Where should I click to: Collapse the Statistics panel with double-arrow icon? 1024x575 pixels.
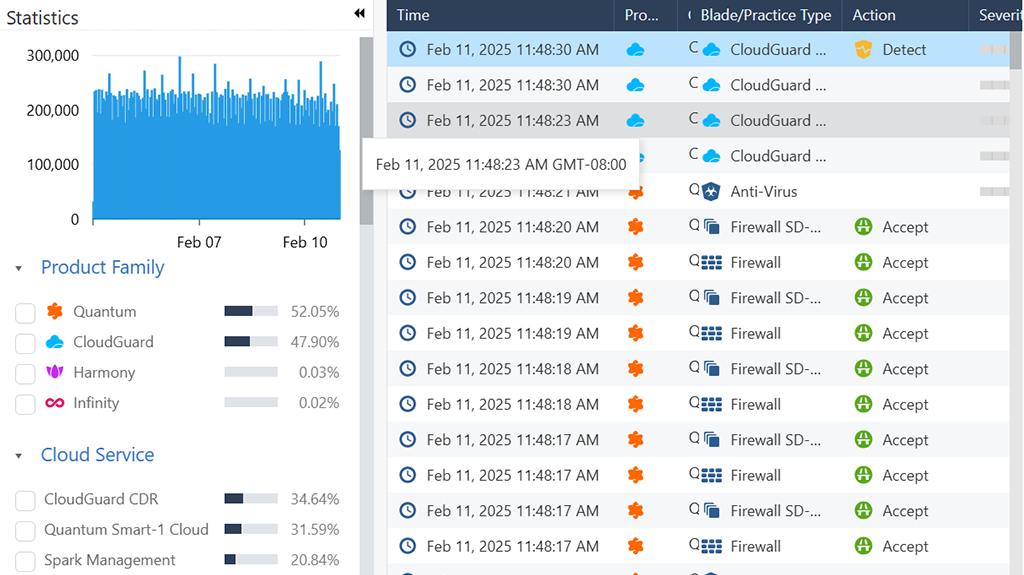coord(359,13)
